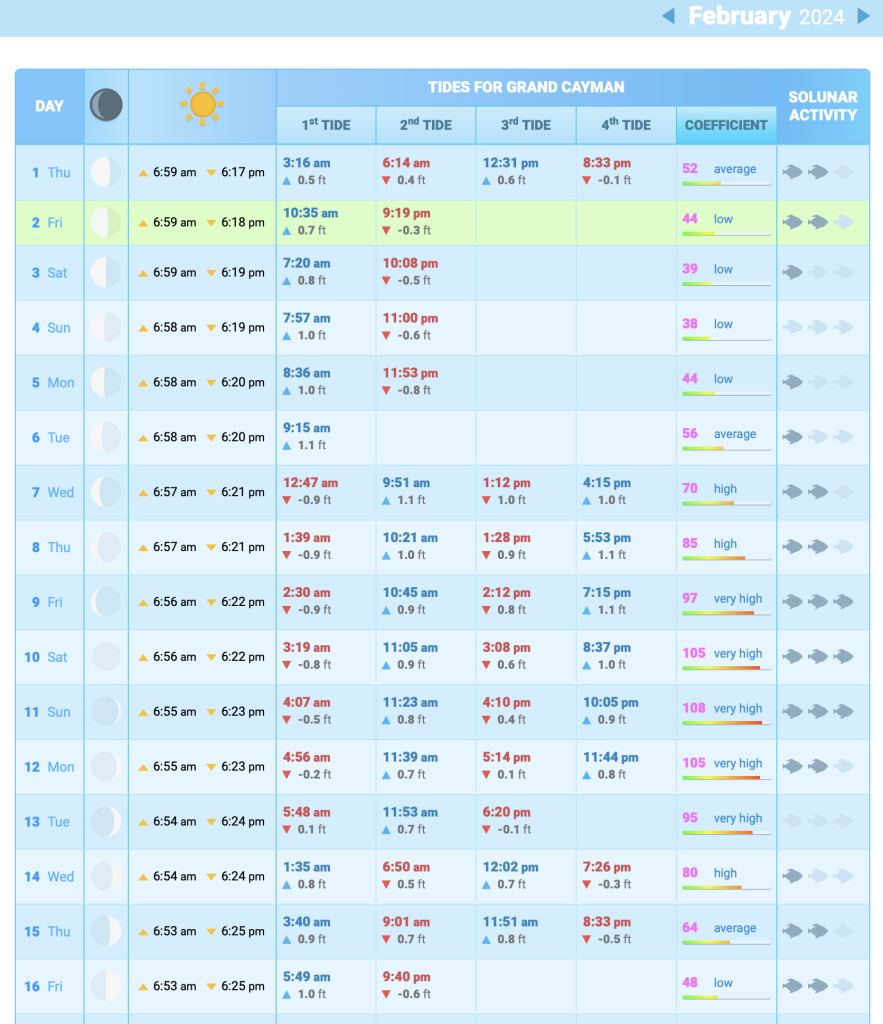Click the February 2024 month title
883x1024 pixels.
[x=766, y=16]
